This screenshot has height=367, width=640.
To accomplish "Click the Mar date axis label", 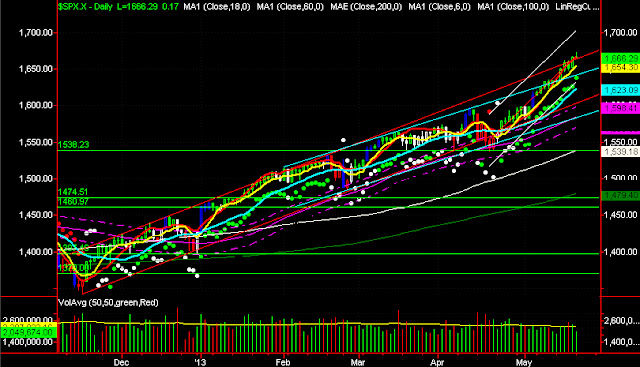I will [x=358, y=363].
